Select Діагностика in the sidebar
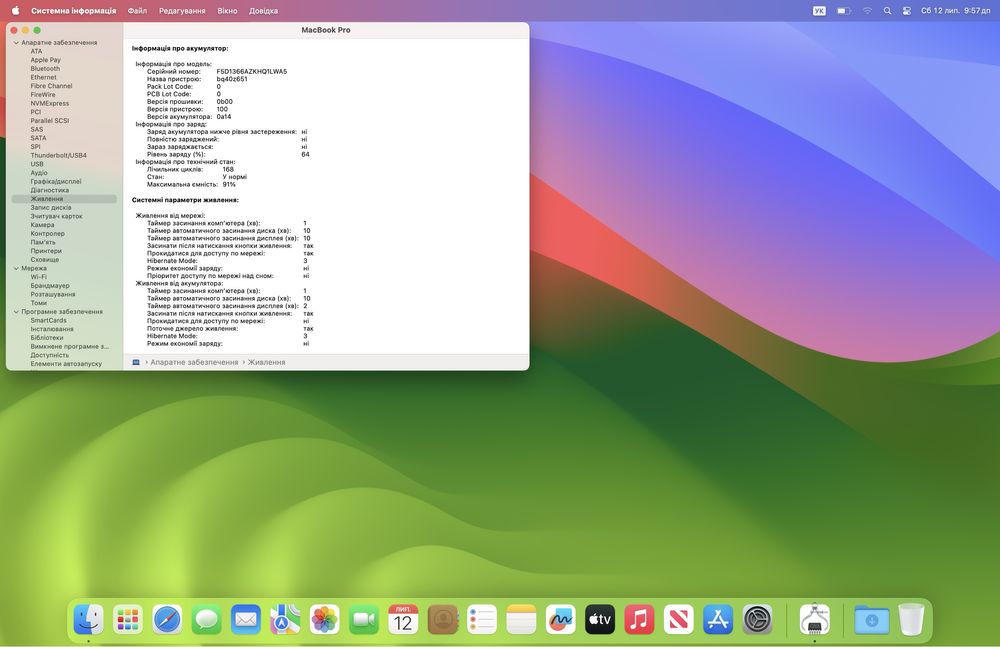The height and width of the screenshot is (647, 1000). click(50, 190)
